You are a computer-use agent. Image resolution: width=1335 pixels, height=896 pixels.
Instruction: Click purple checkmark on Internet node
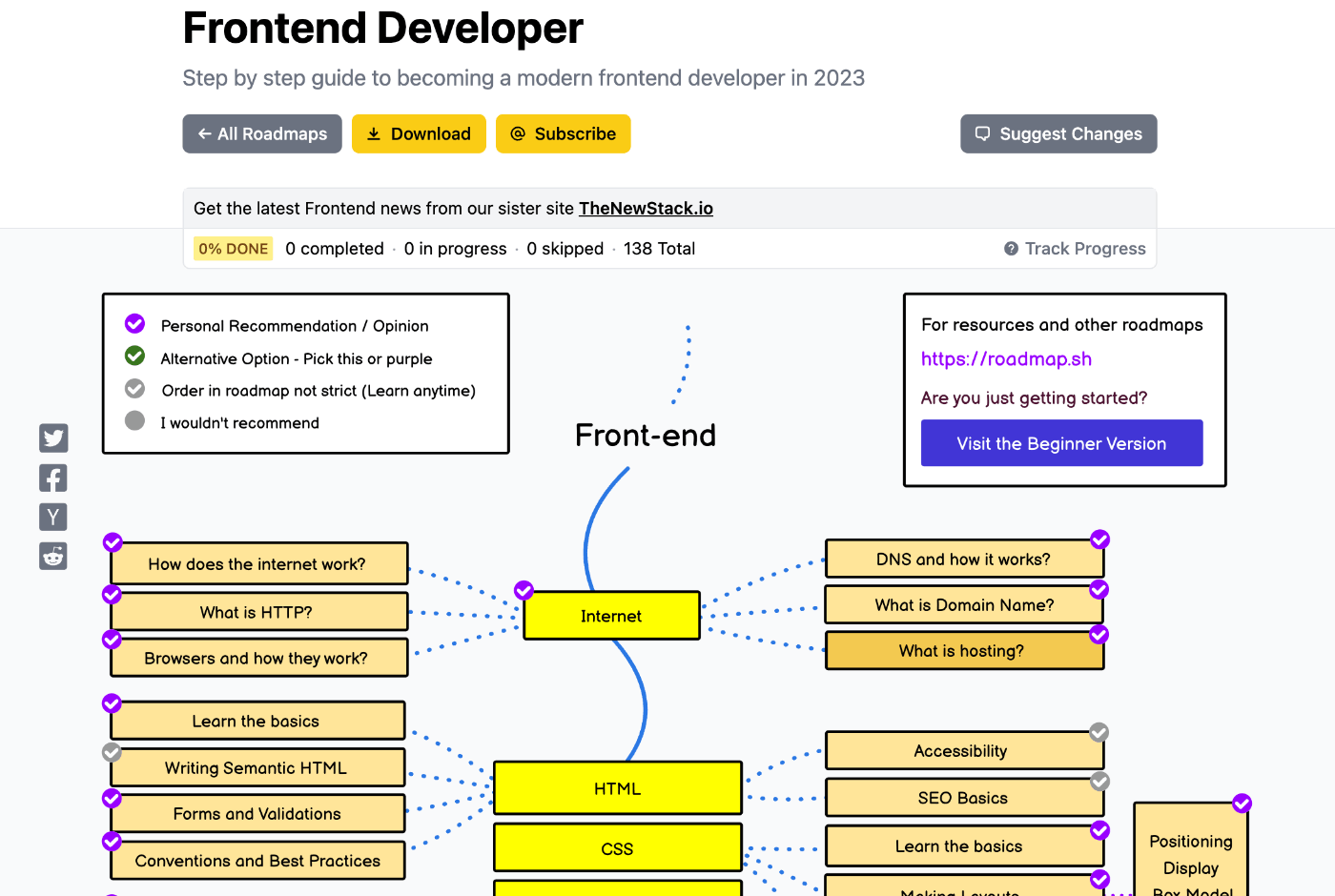pyautogui.click(x=524, y=590)
